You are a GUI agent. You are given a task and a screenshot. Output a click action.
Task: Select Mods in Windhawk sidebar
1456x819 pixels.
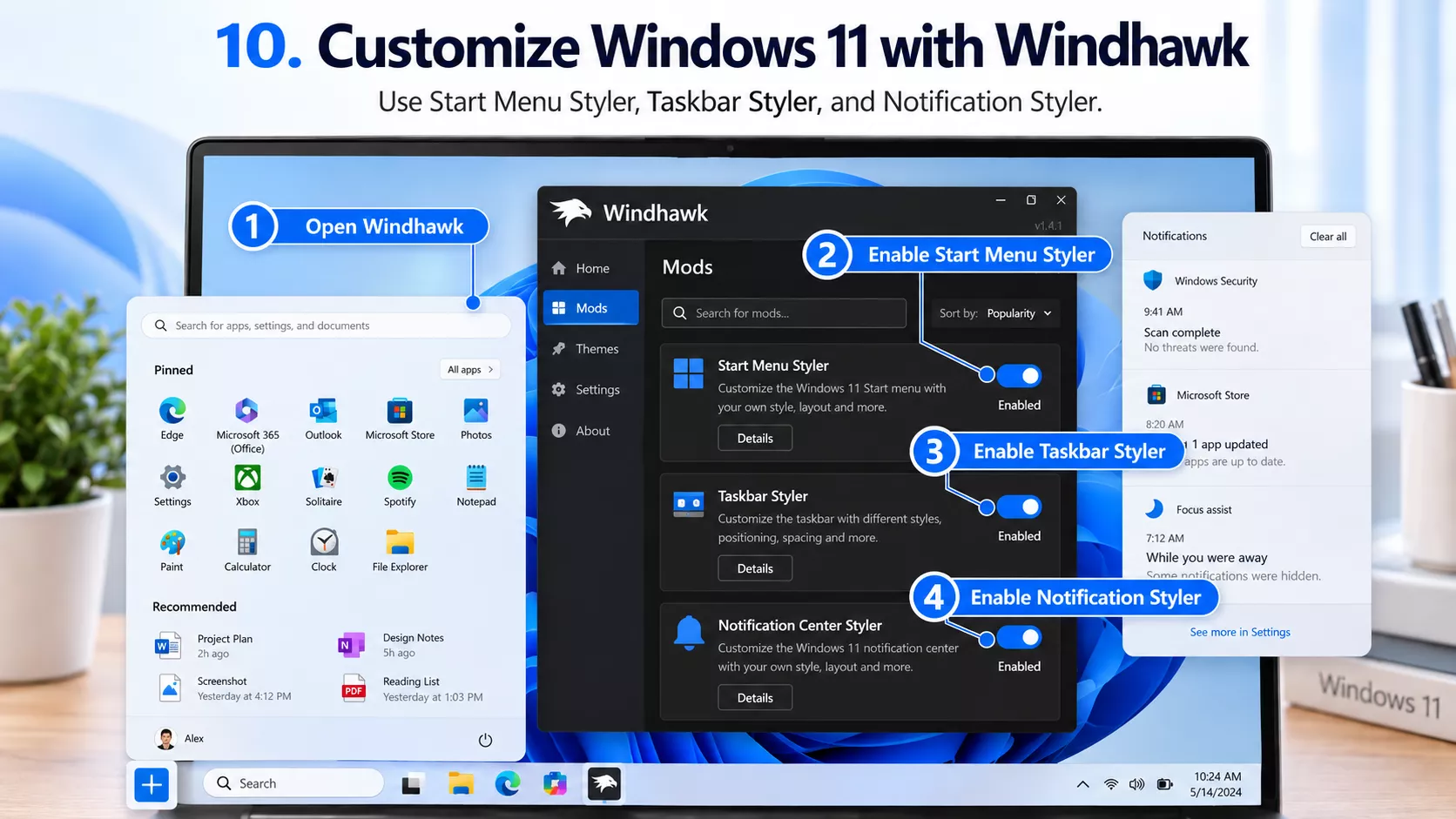(x=591, y=308)
